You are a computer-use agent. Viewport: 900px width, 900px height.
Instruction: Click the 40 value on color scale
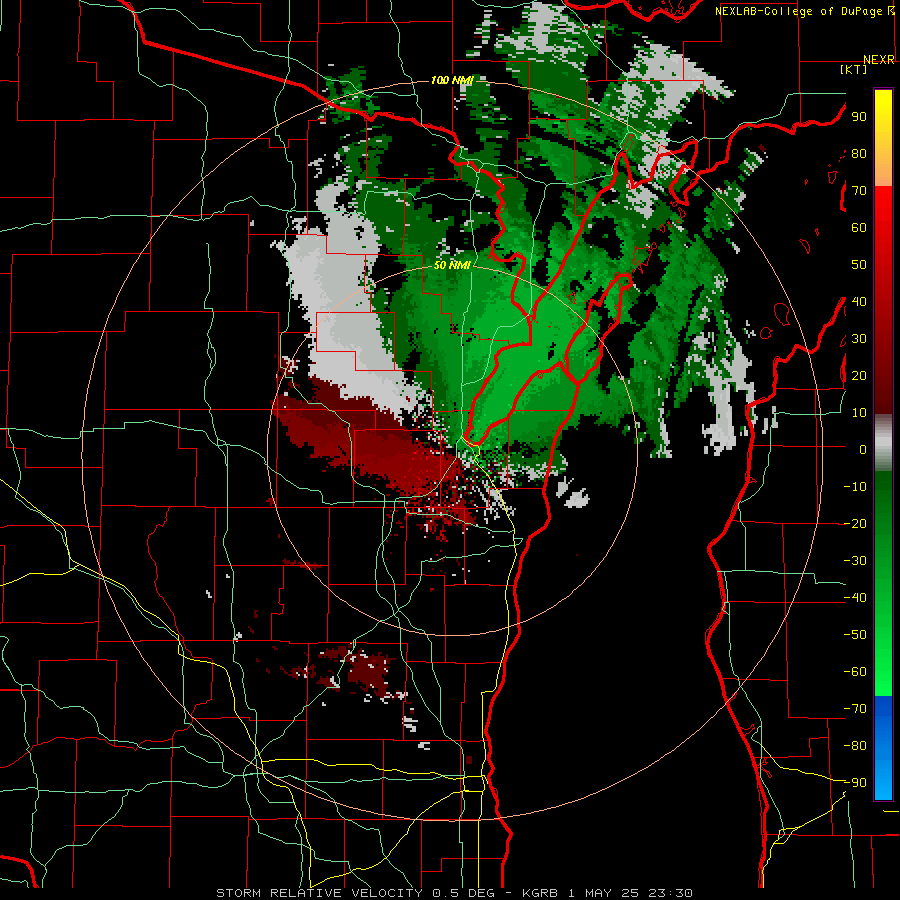(x=859, y=301)
